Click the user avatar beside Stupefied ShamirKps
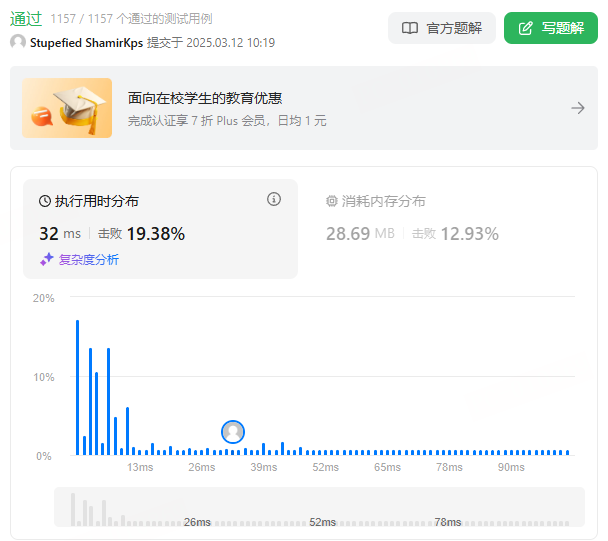Screen dimensions: 608x541 click(18, 42)
